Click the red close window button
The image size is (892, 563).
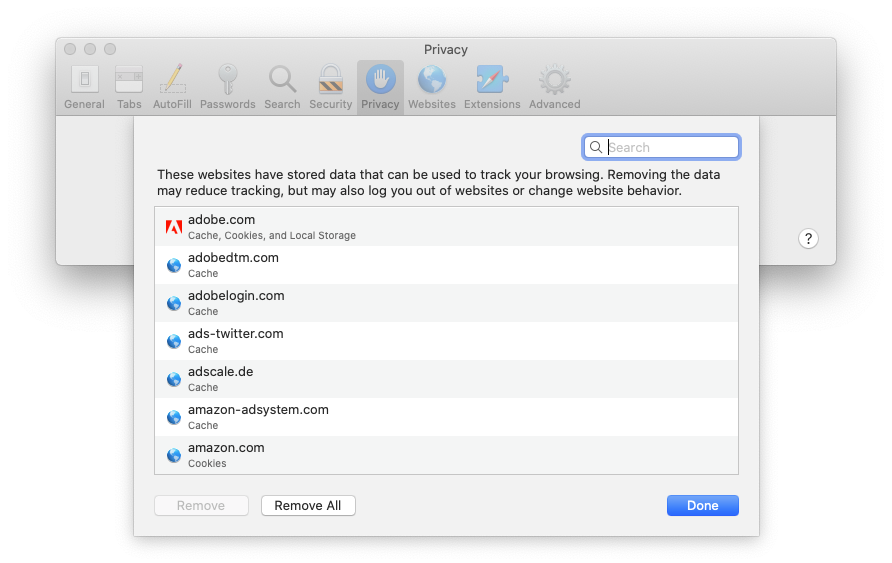coord(70,49)
